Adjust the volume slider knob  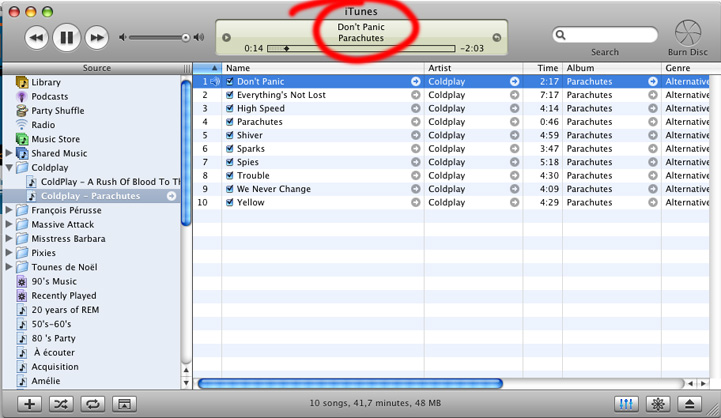(185, 38)
